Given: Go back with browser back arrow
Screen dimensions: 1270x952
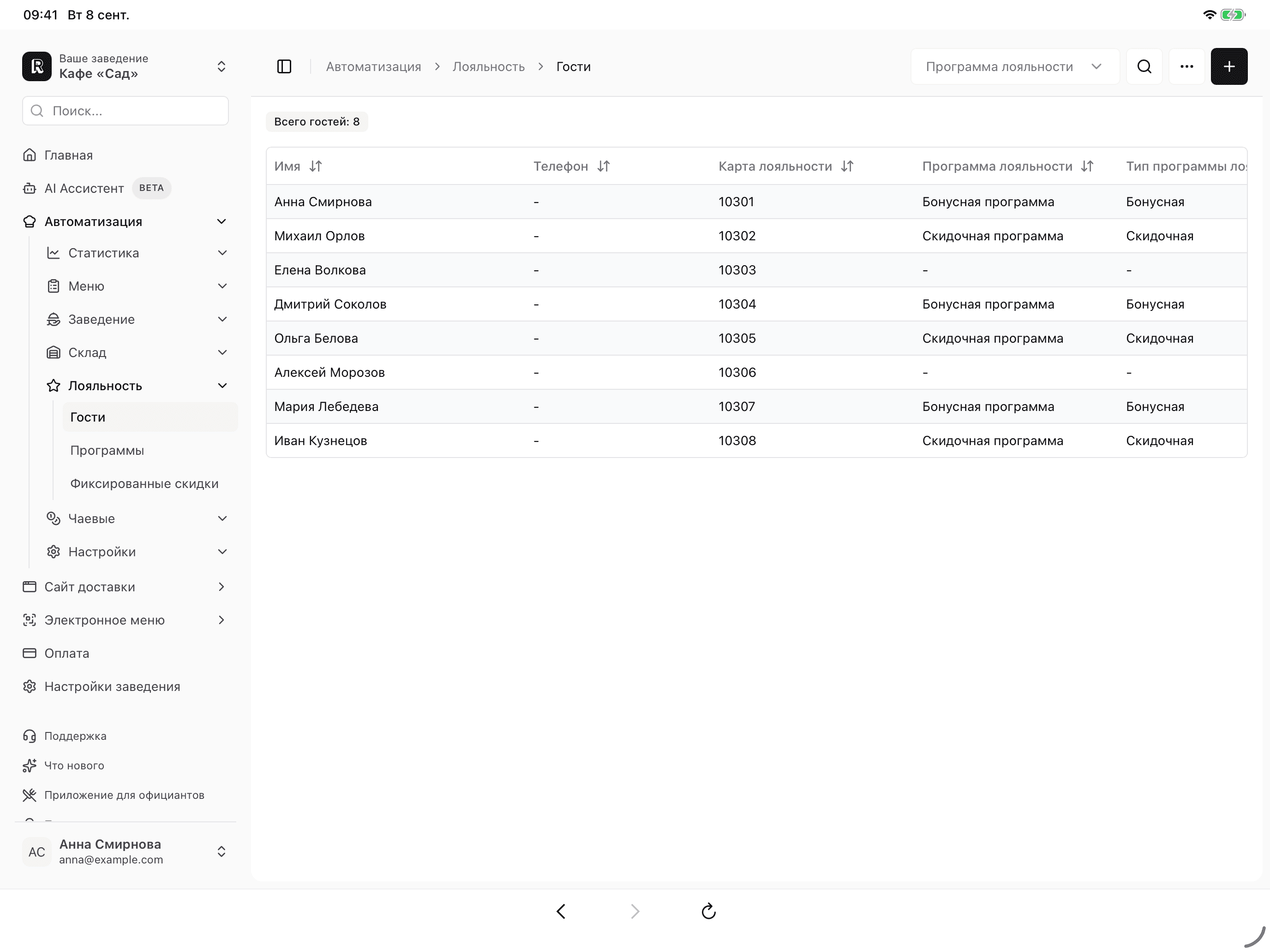Looking at the screenshot, I should click(x=561, y=911).
